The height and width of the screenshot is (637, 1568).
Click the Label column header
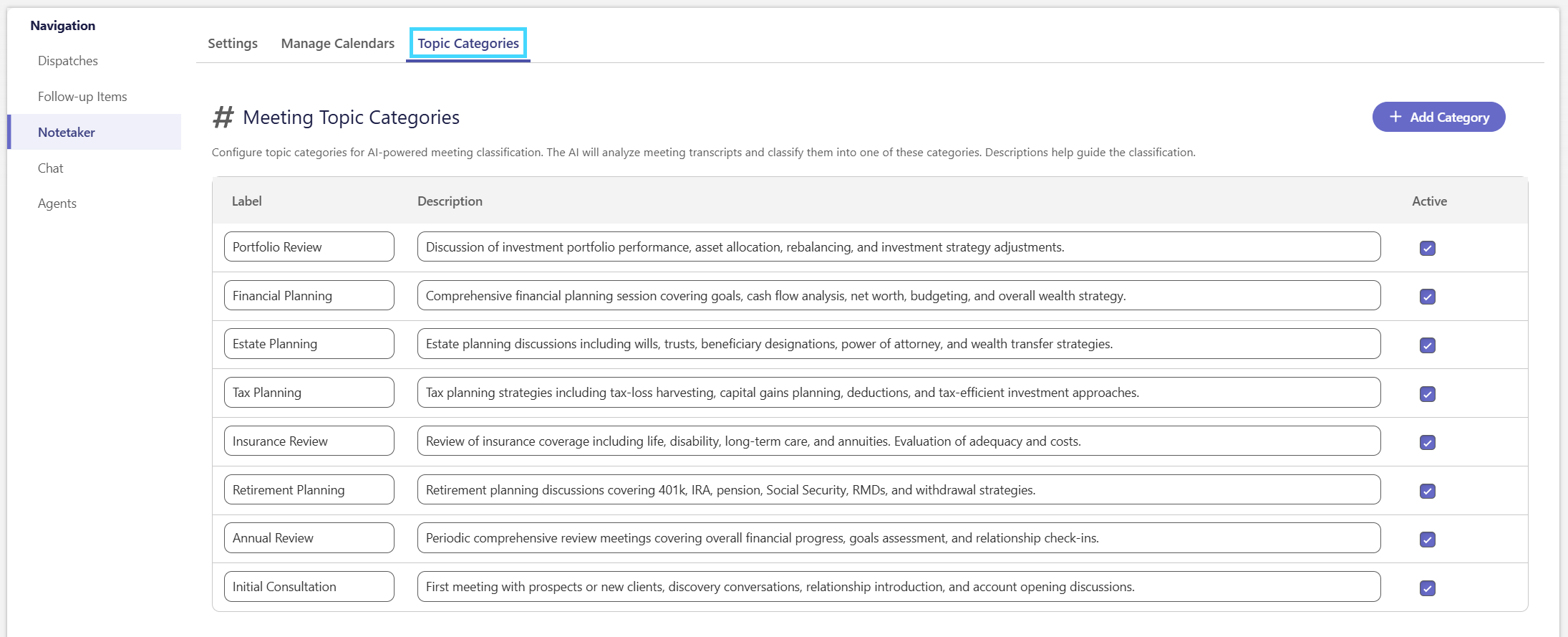(247, 201)
